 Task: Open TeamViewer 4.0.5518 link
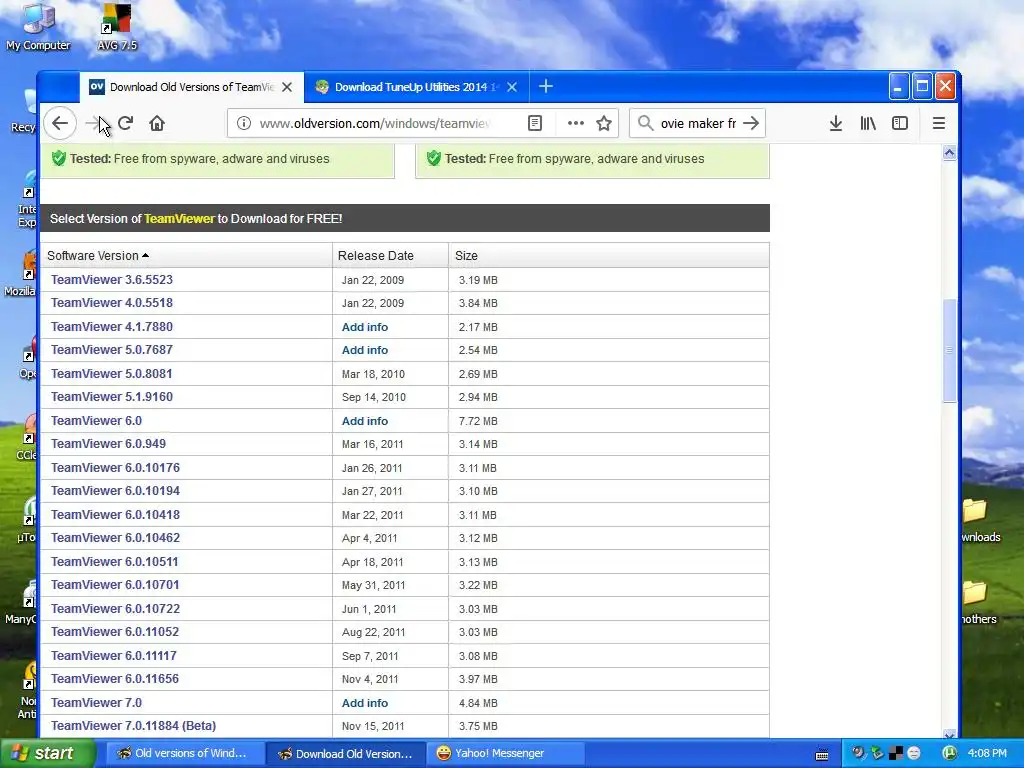coord(112,303)
